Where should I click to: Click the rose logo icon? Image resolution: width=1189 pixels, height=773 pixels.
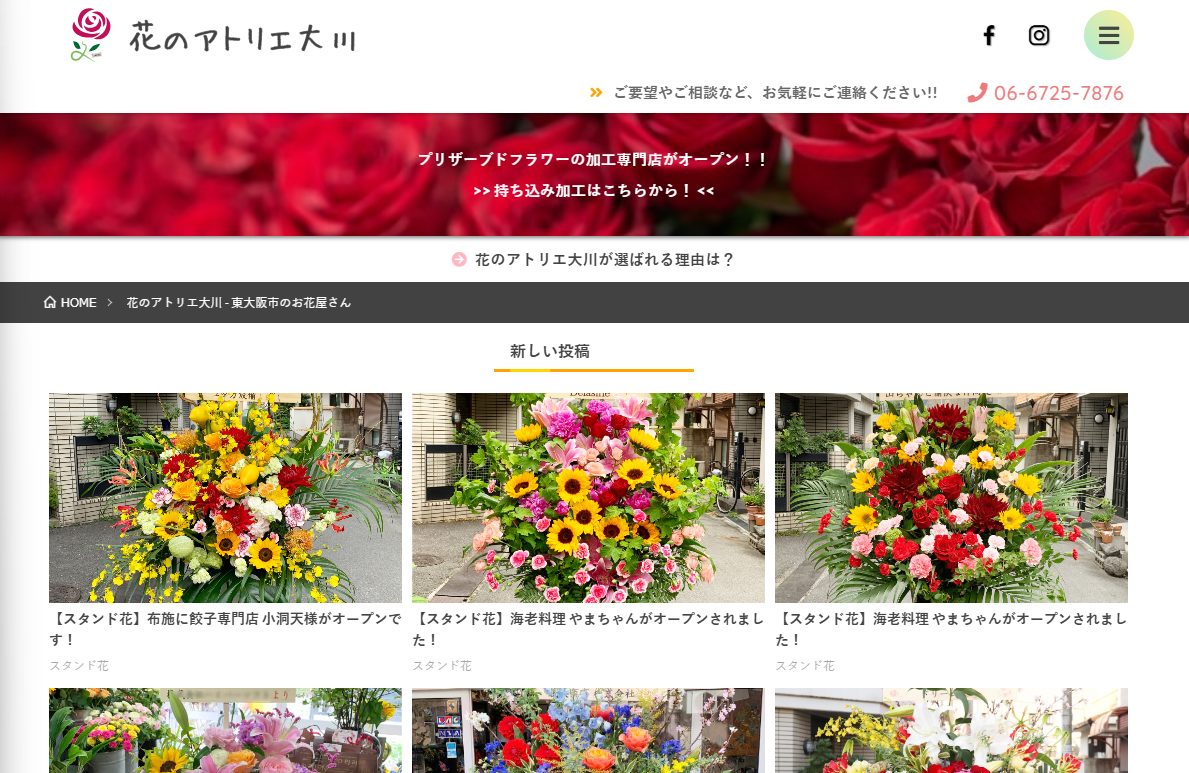click(x=91, y=35)
